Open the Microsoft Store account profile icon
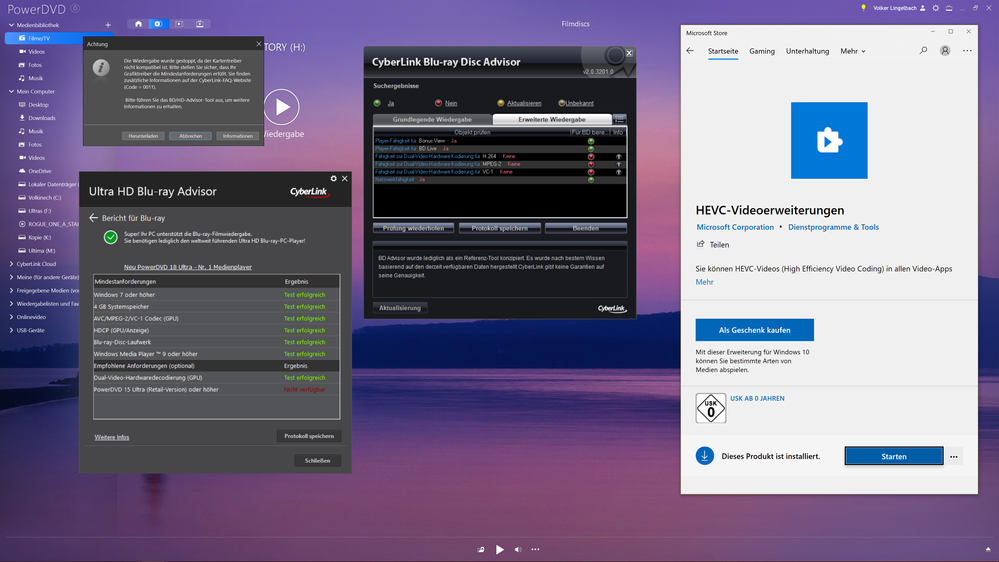The width and height of the screenshot is (999, 562). 945,50
